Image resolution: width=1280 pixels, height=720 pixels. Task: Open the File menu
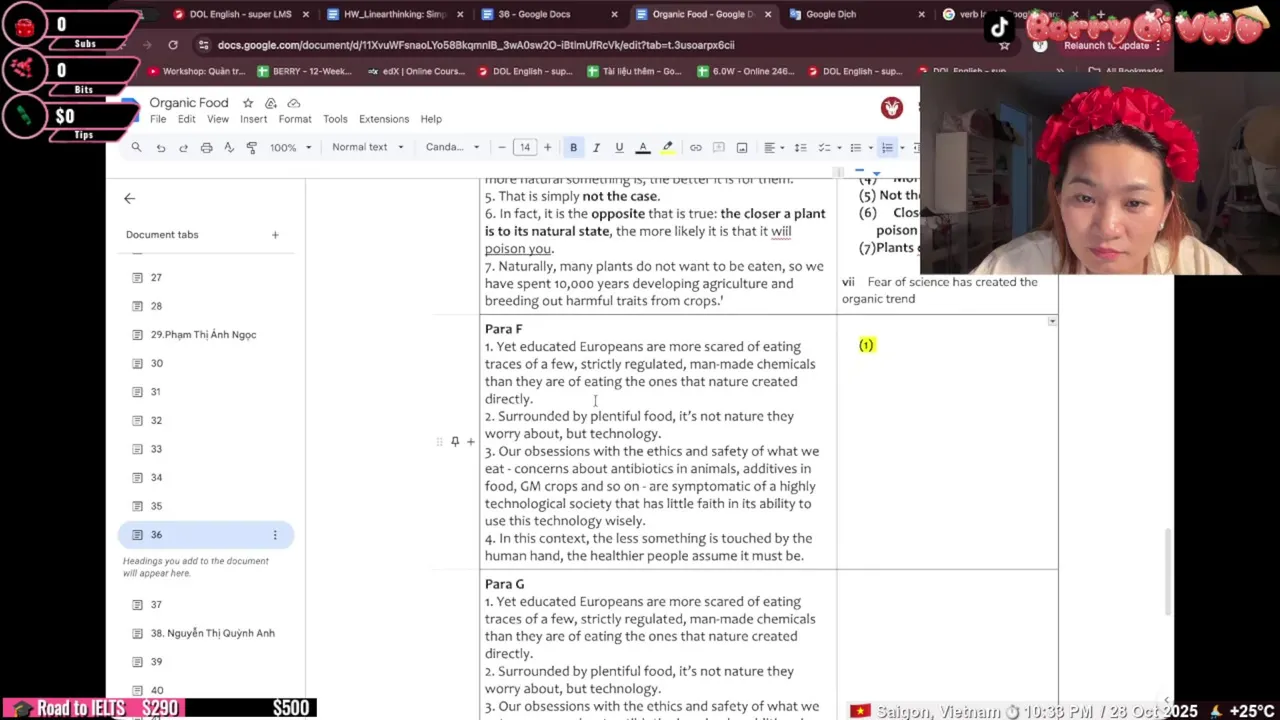point(158,119)
